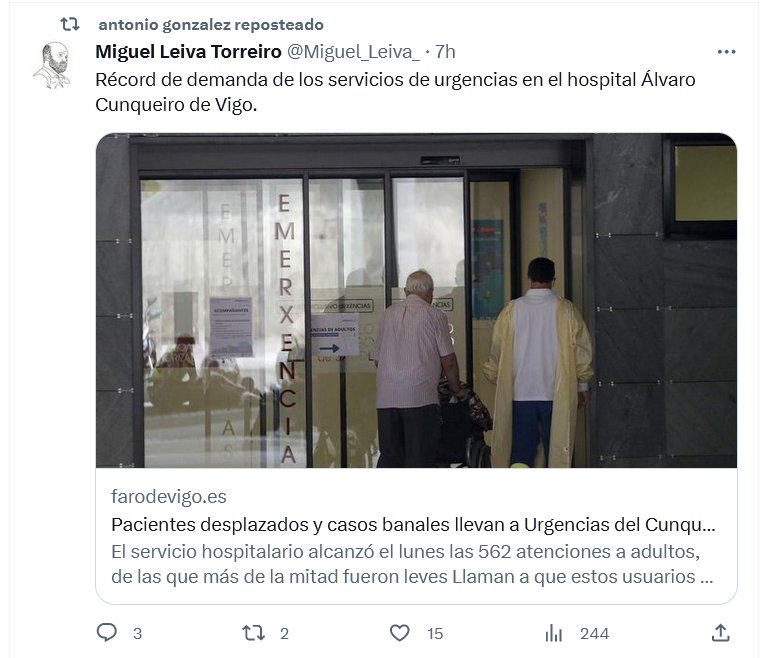
Task: Open view analytics bar chart icon
Action: [x=553, y=633]
